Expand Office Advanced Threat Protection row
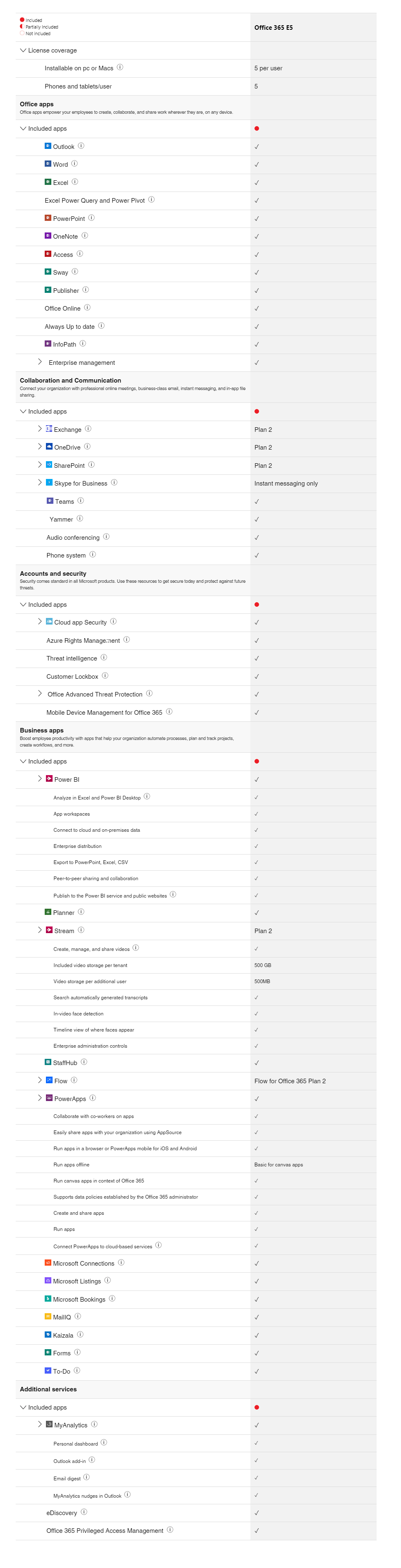This screenshot has width=401, height=1568. tap(40, 693)
